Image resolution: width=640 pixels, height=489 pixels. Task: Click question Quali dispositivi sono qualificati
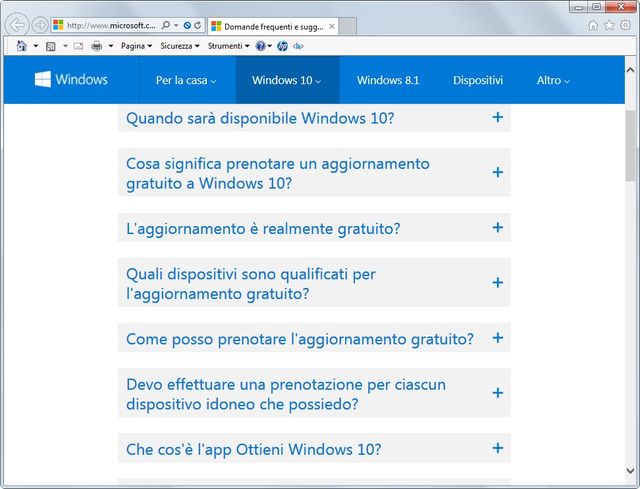click(x=251, y=284)
